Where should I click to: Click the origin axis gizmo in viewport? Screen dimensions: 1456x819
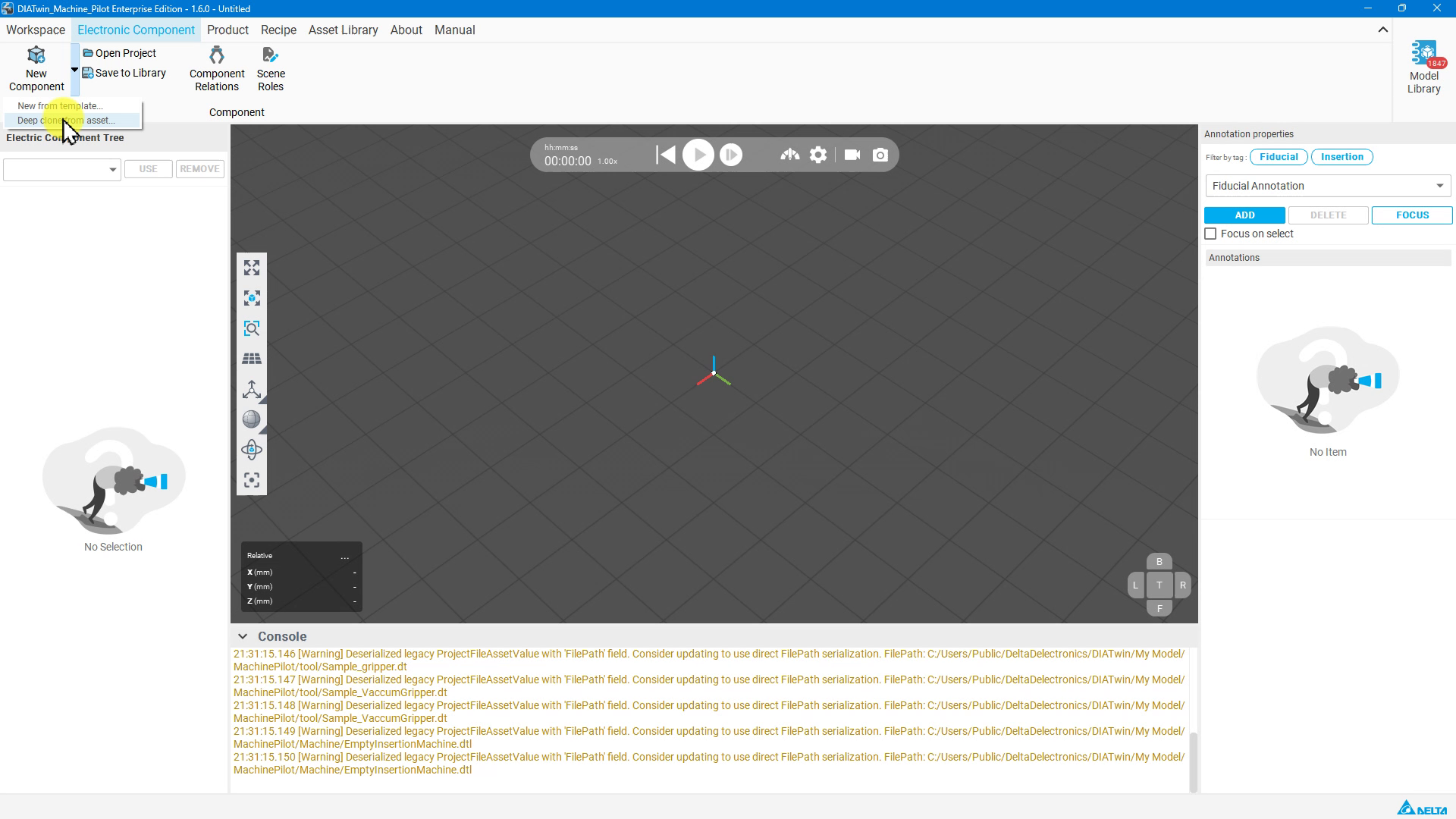coord(714,372)
